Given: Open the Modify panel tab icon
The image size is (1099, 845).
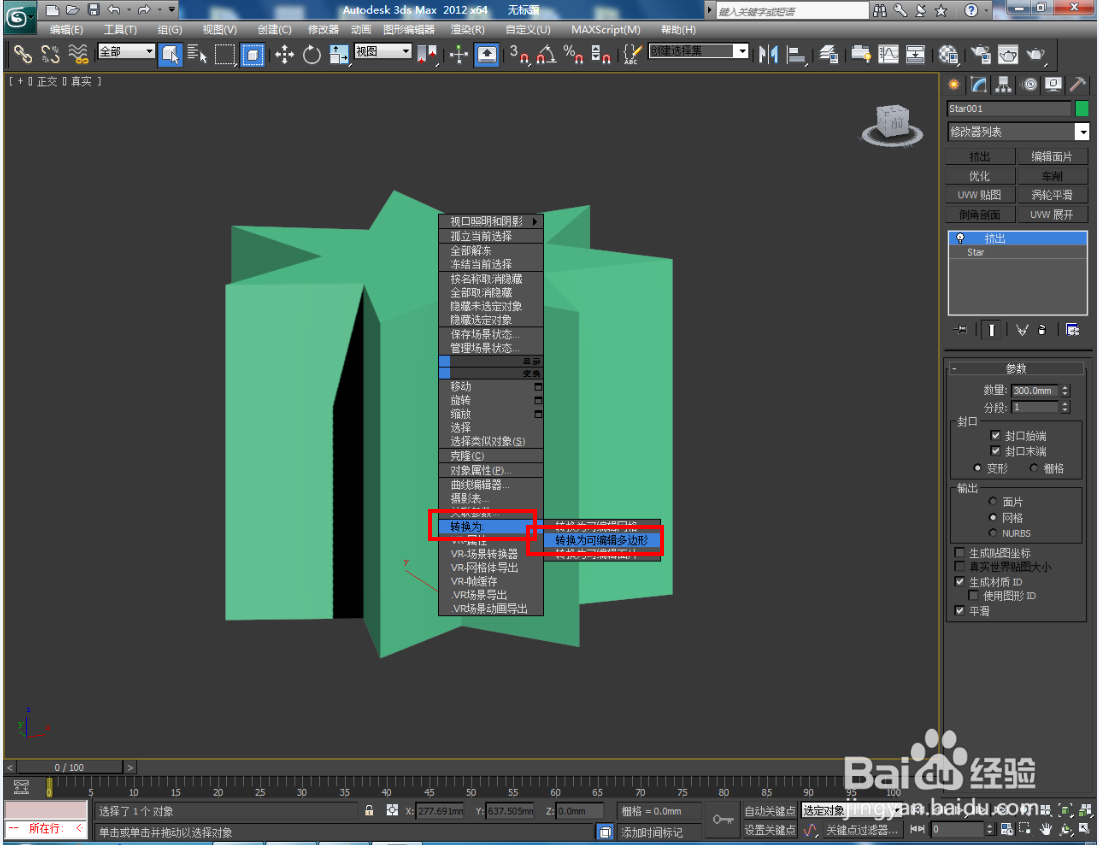Looking at the screenshot, I should pyautogui.click(x=979, y=85).
